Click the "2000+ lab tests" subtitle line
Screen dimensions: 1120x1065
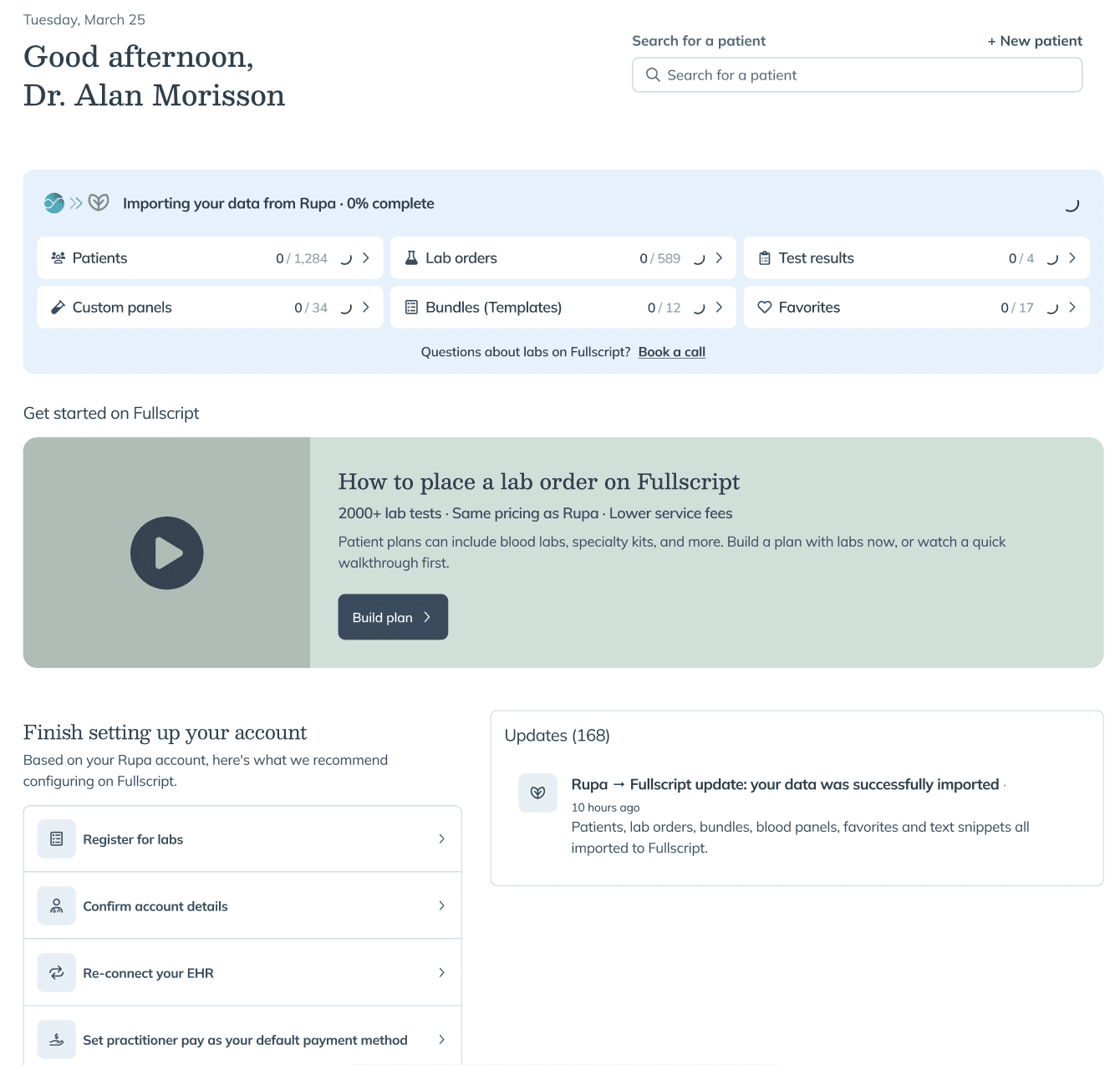(536, 513)
